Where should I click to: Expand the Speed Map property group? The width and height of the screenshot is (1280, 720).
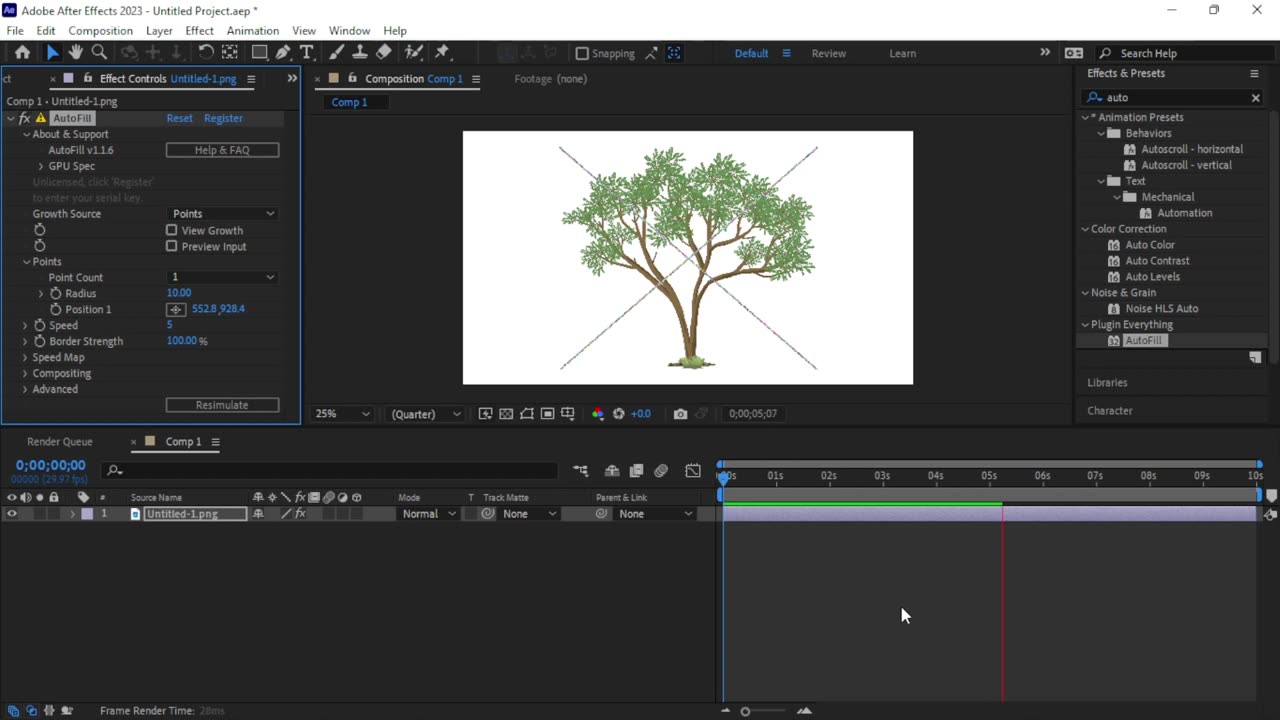pos(26,358)
